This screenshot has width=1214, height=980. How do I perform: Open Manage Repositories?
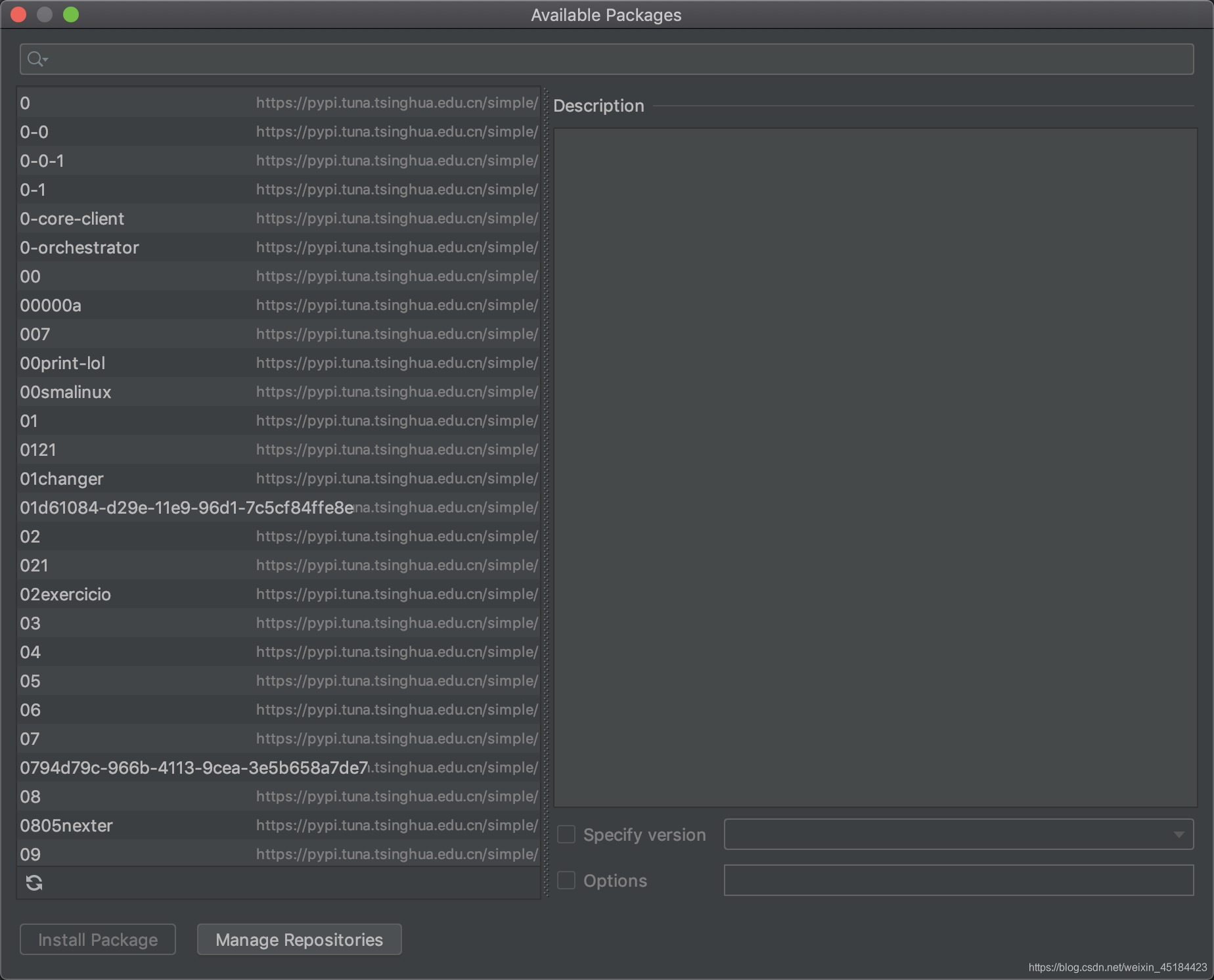[x=299, y=939]
